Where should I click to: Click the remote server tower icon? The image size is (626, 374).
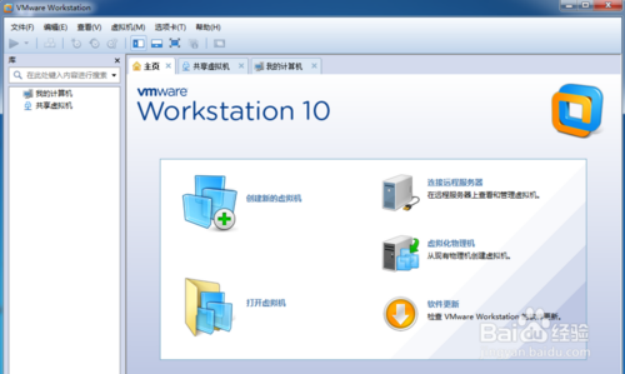(400, 193)
